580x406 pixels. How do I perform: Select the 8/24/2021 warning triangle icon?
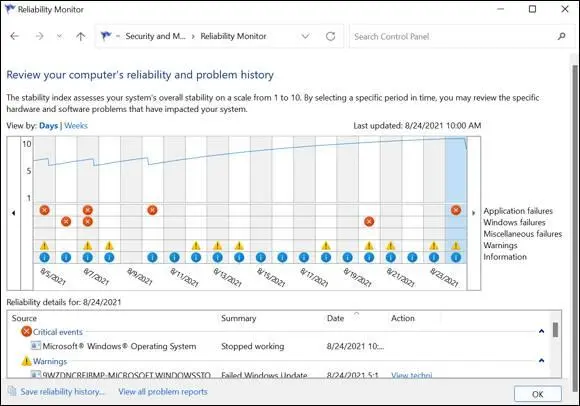coord(456,246)
